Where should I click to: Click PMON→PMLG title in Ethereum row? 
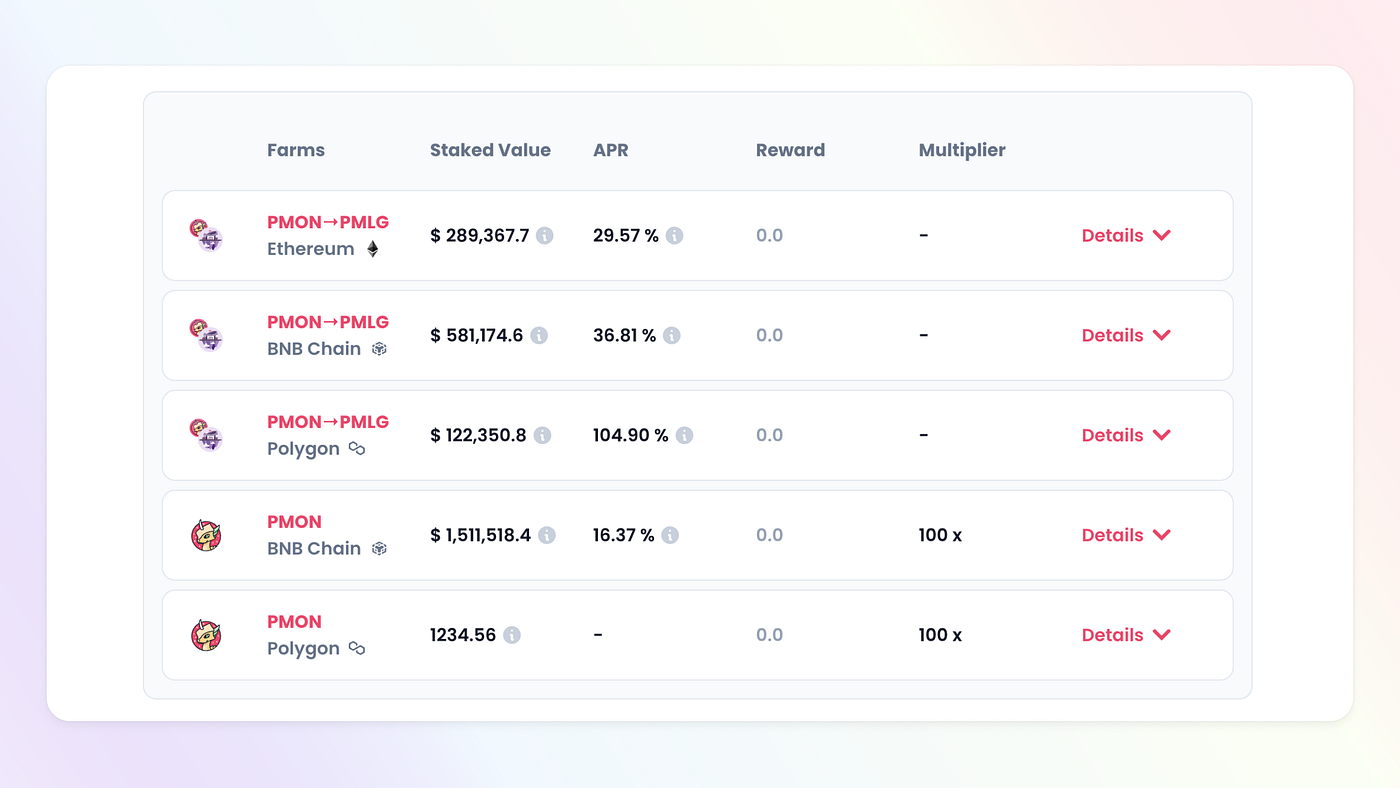point(328,222)
